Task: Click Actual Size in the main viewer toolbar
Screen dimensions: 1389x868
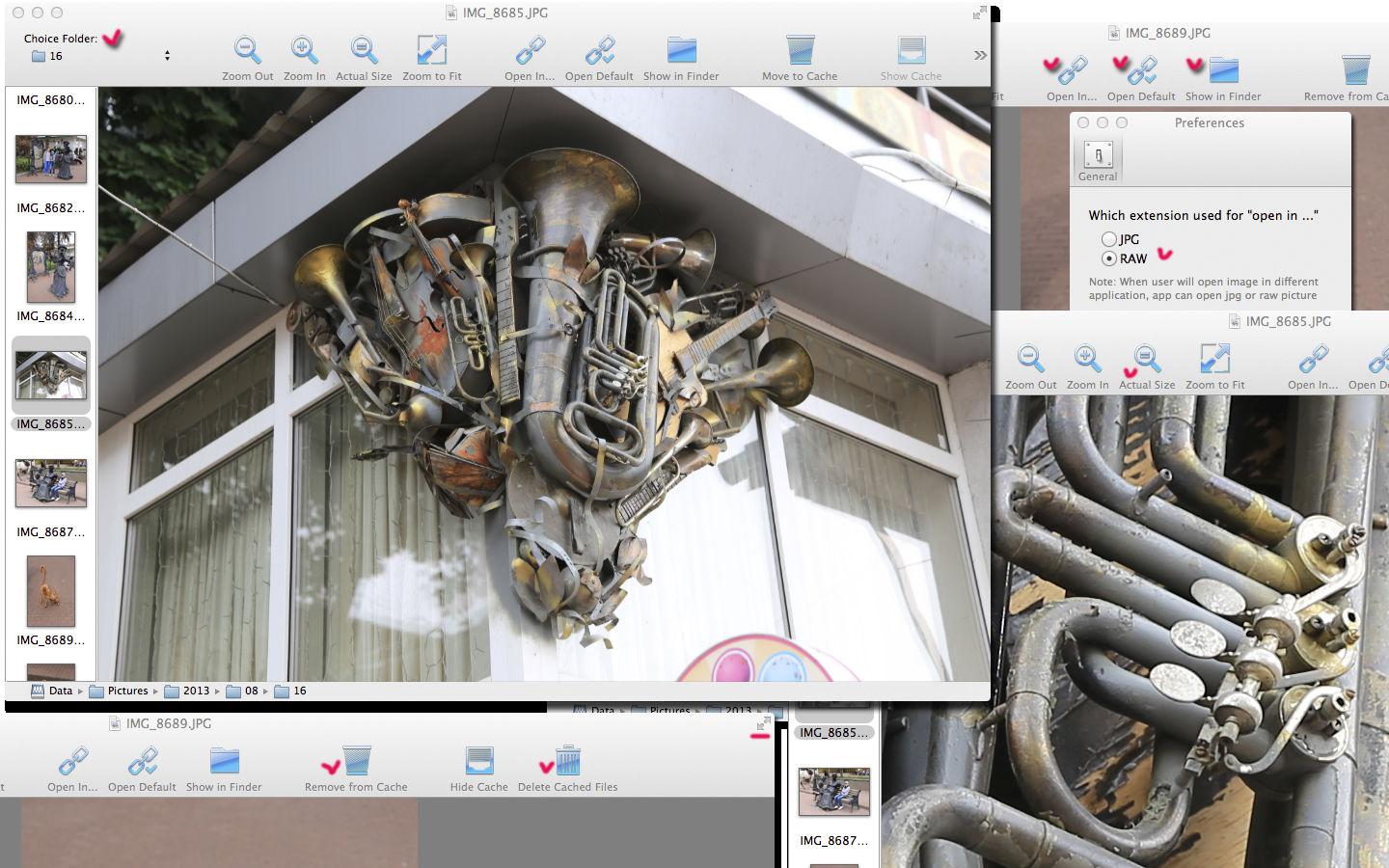Action: pyautogui.click(x=364, y=51)
